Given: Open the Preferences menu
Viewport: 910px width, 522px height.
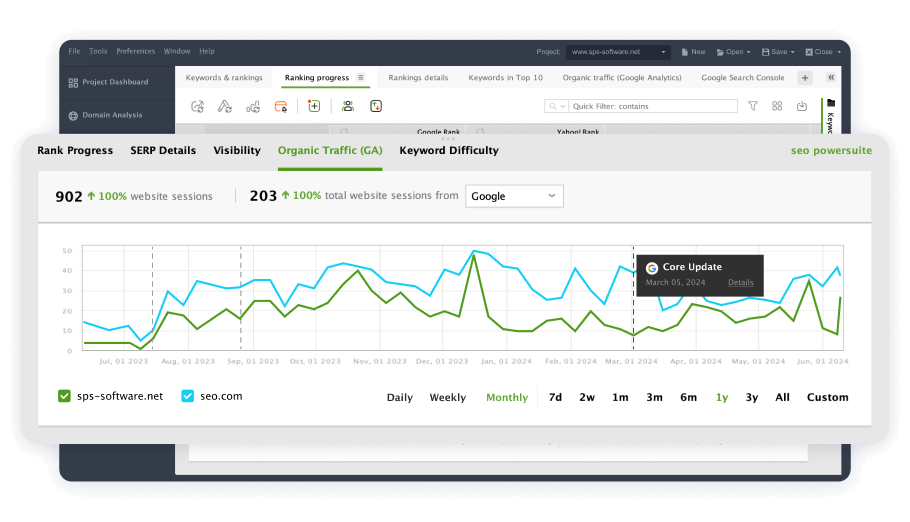Looking at the screenshot, I should point(135,51).
